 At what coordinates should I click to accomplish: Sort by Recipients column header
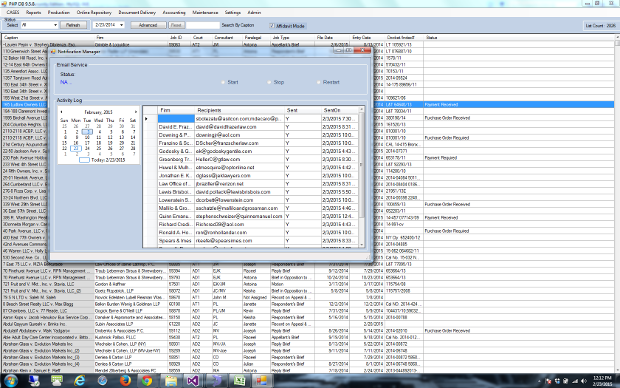(239, 110)
